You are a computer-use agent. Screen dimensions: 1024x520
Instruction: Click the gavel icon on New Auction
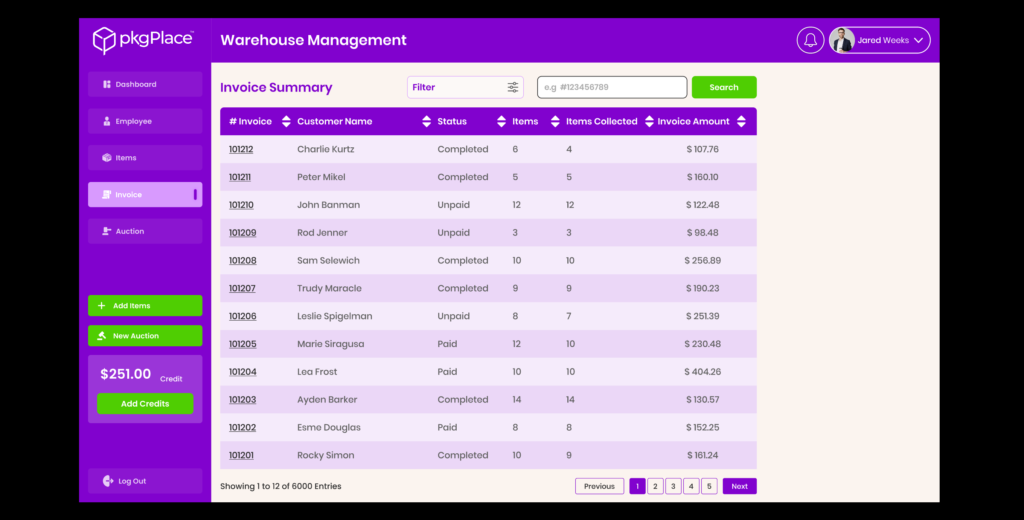(101, 336)
